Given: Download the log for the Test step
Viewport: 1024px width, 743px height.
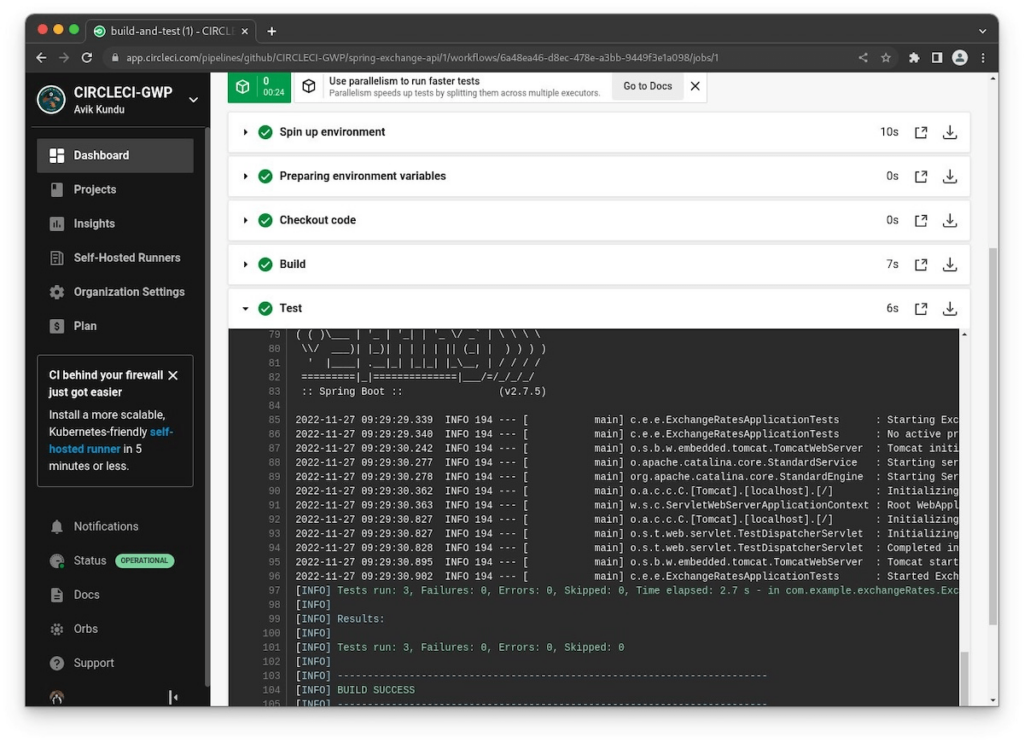Looking at the screenshot, I should pyautogui.click(x=949, y=308).
